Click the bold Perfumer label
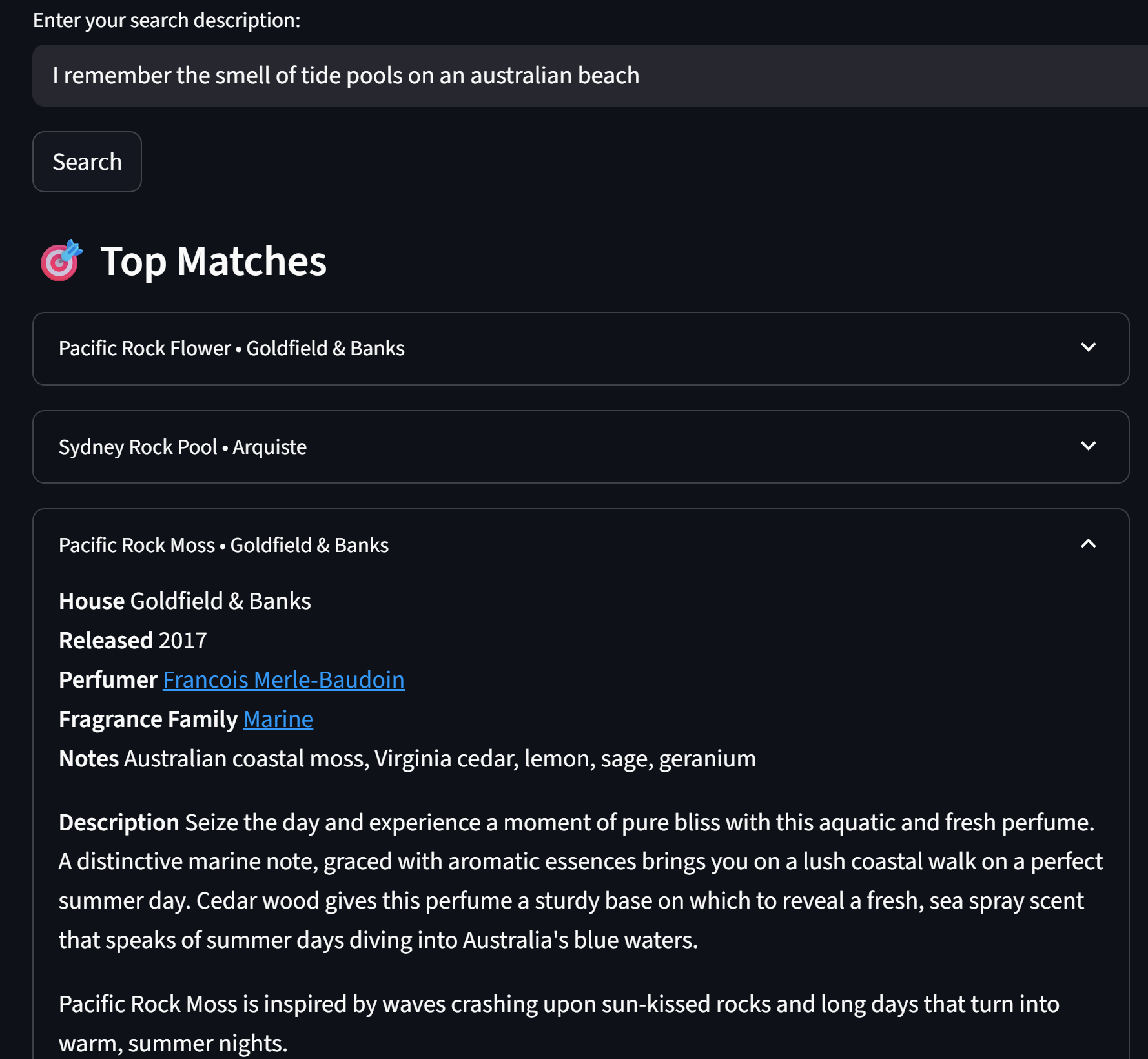 (x=108, y=680)
